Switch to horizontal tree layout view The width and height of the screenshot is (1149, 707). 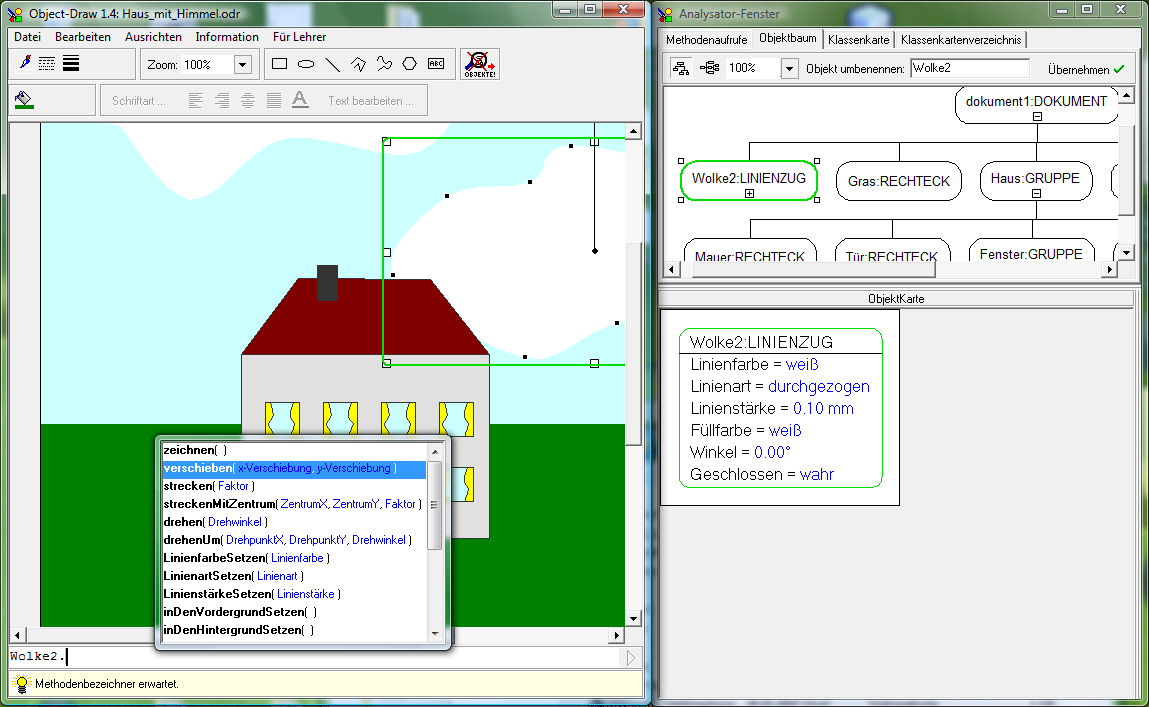pyautogui.click(x=709, y=68)
